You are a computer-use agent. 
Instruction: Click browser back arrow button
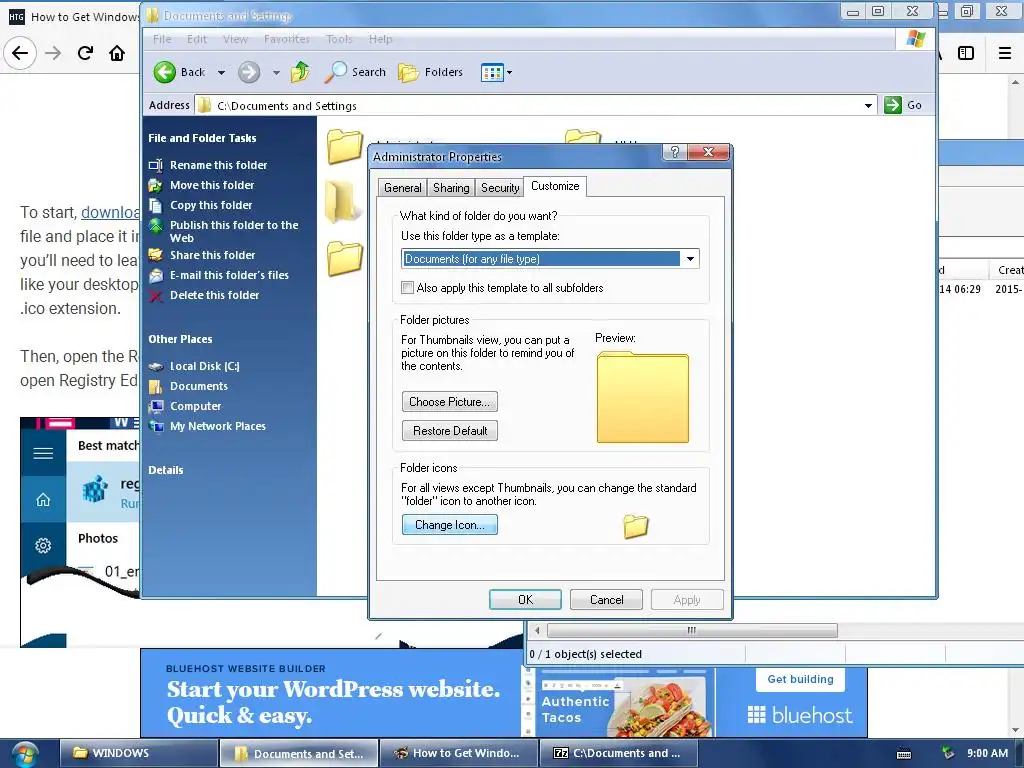20,53
